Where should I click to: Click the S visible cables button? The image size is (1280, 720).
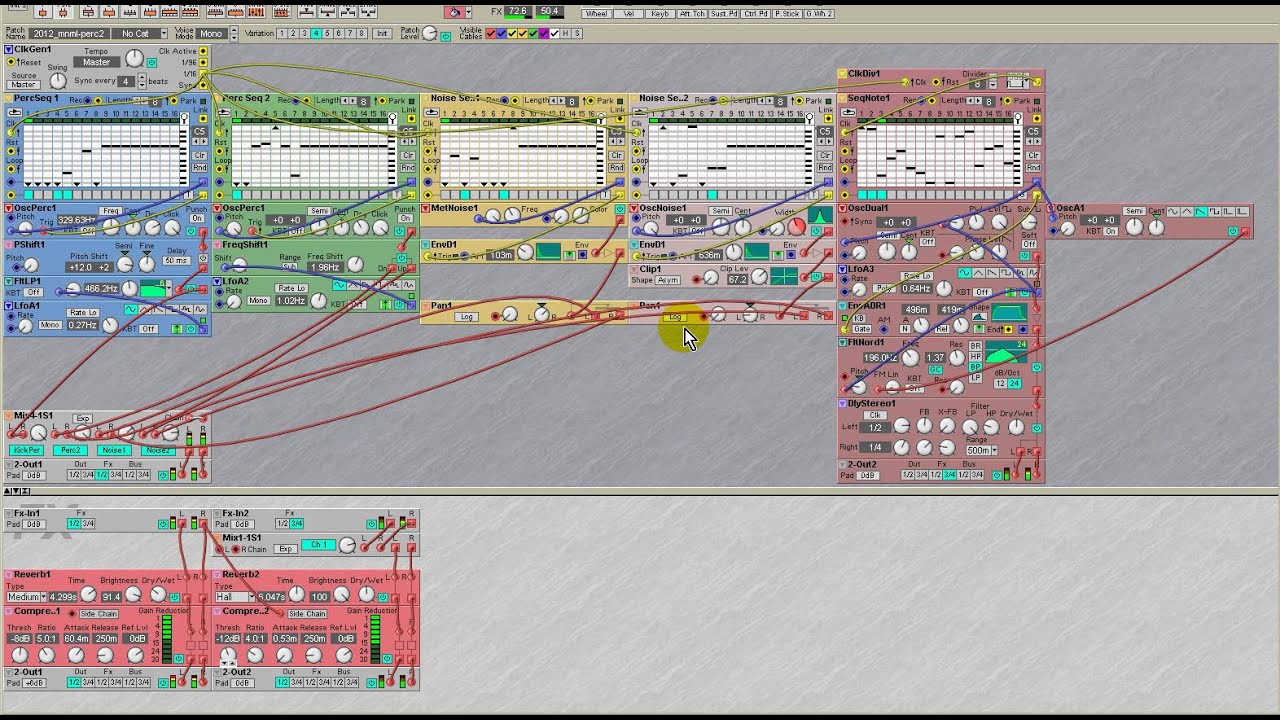tap(577, 33)
